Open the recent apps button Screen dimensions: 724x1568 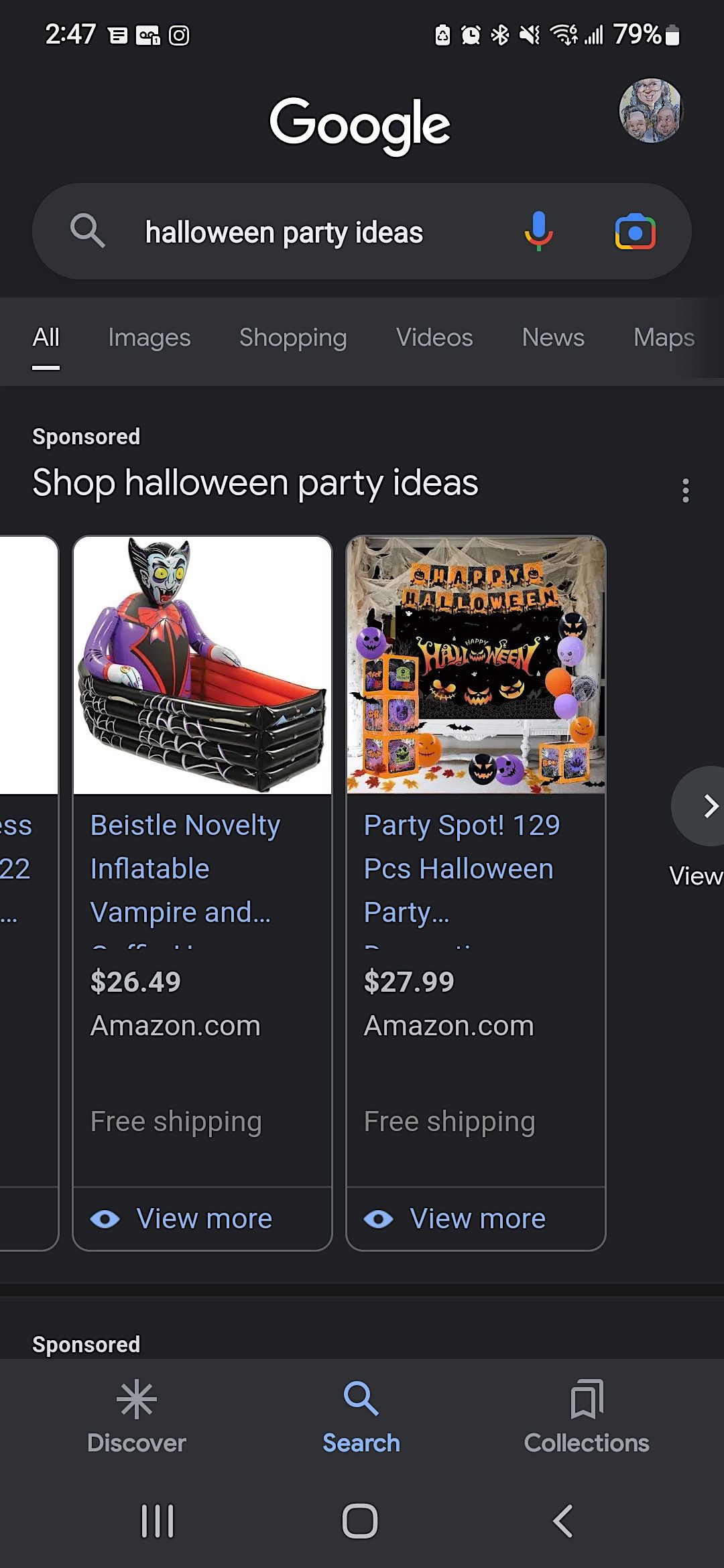[x=158, y=1520]
